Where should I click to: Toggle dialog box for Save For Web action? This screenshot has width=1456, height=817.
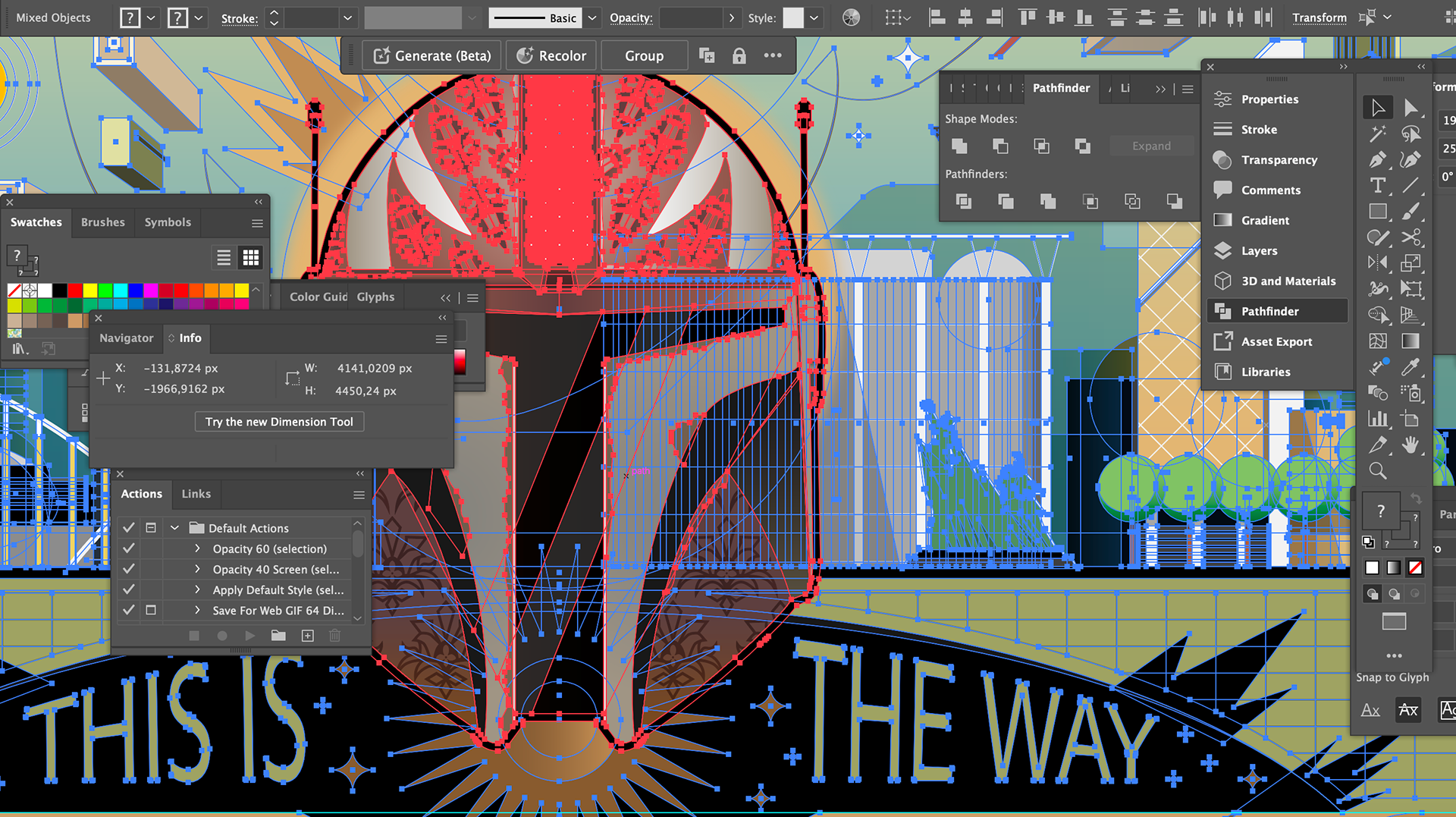click(x=151, y=609)
